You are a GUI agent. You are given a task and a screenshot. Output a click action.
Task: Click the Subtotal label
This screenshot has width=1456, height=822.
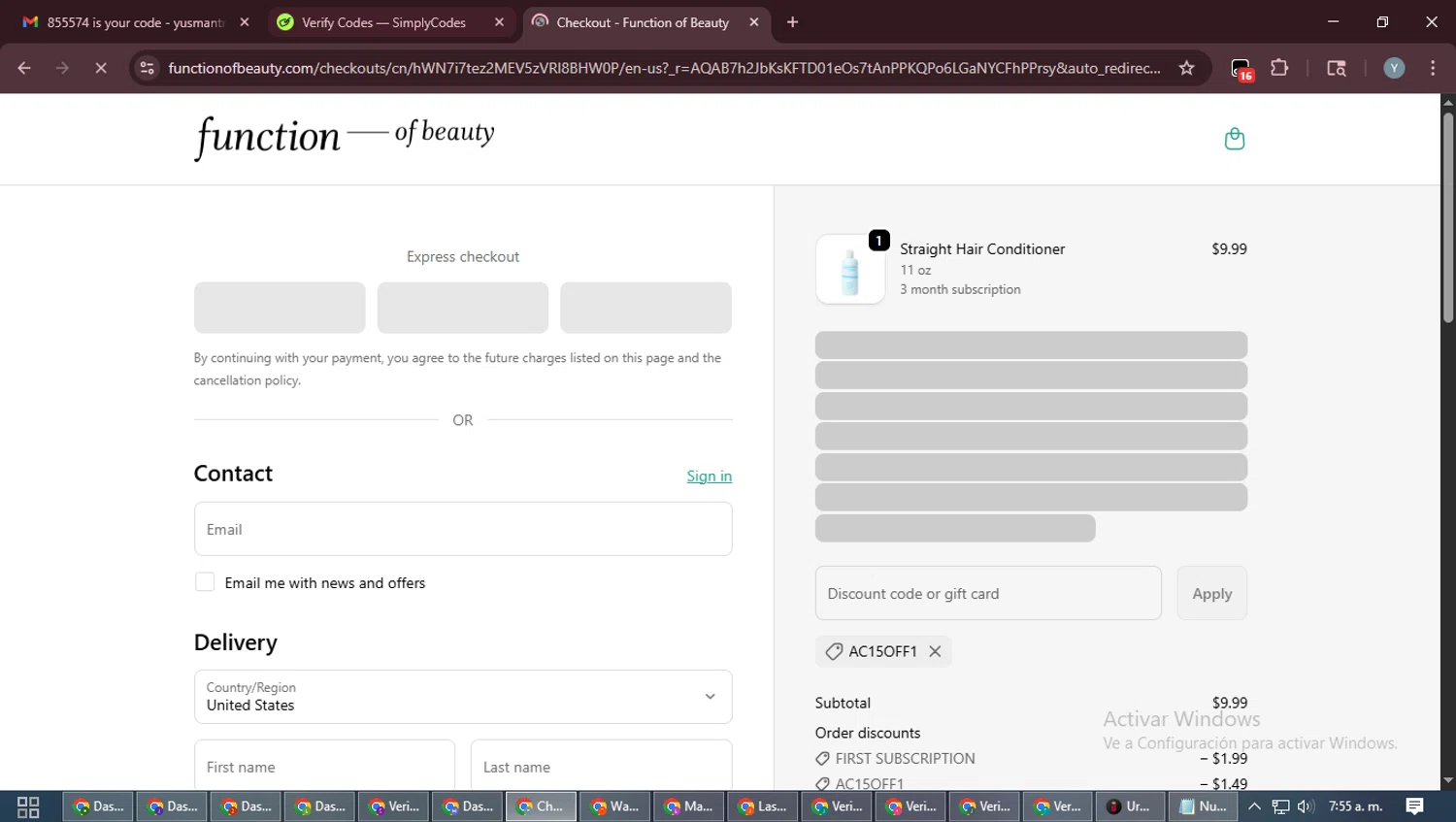(843, 703)
